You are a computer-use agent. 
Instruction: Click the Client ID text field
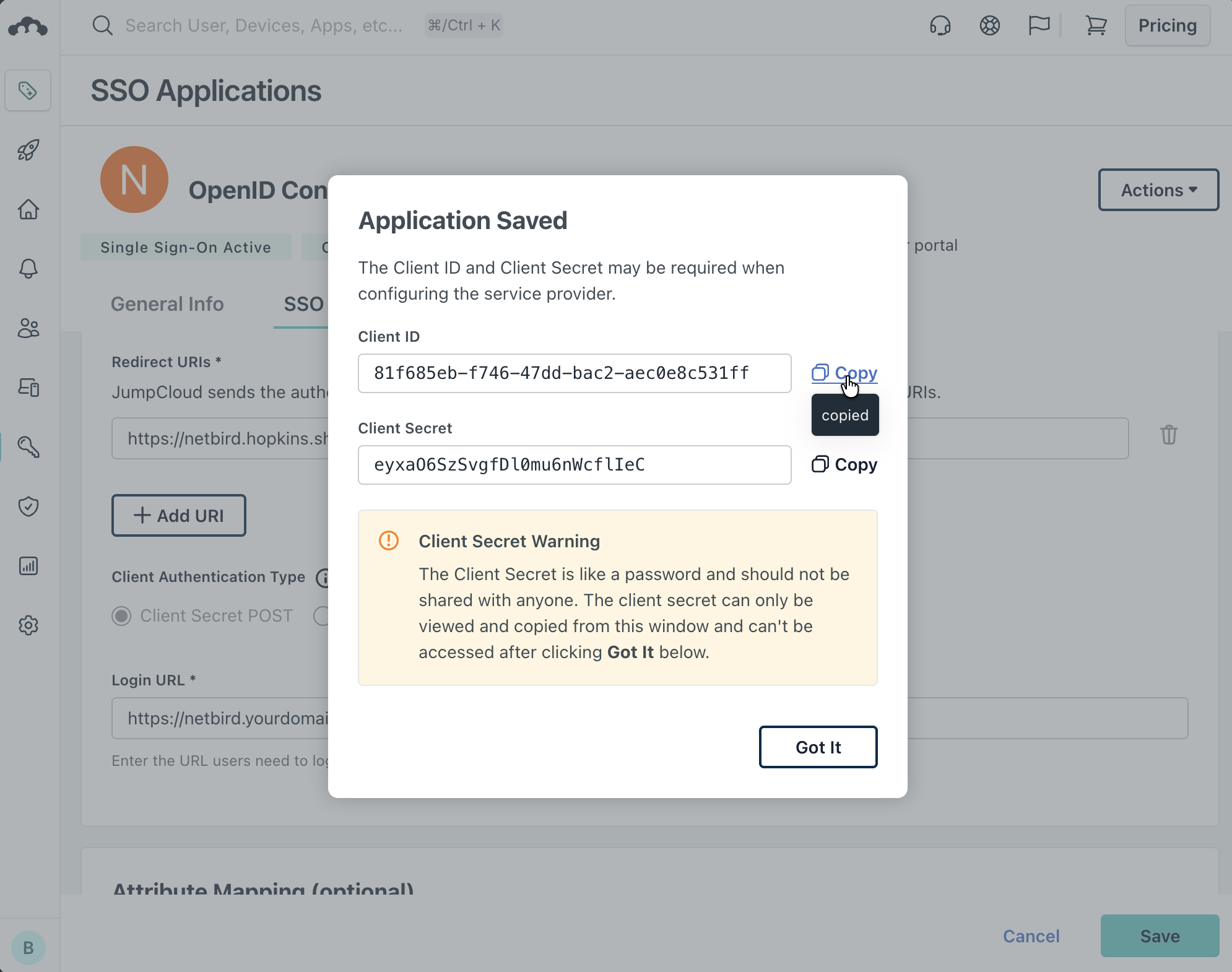[x=574, y=373]
